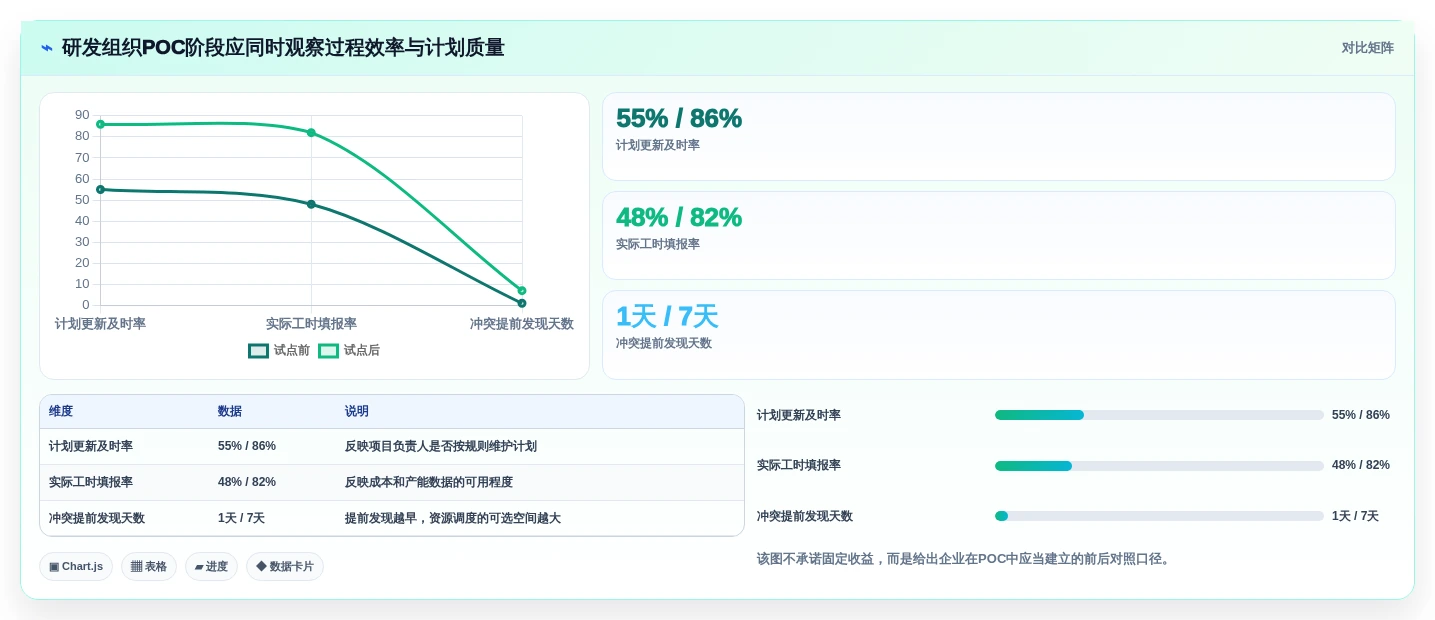The width and height of the screenshot is (1435, 620).
Task: Click the 数据 table column header
Action: [230, 412]
